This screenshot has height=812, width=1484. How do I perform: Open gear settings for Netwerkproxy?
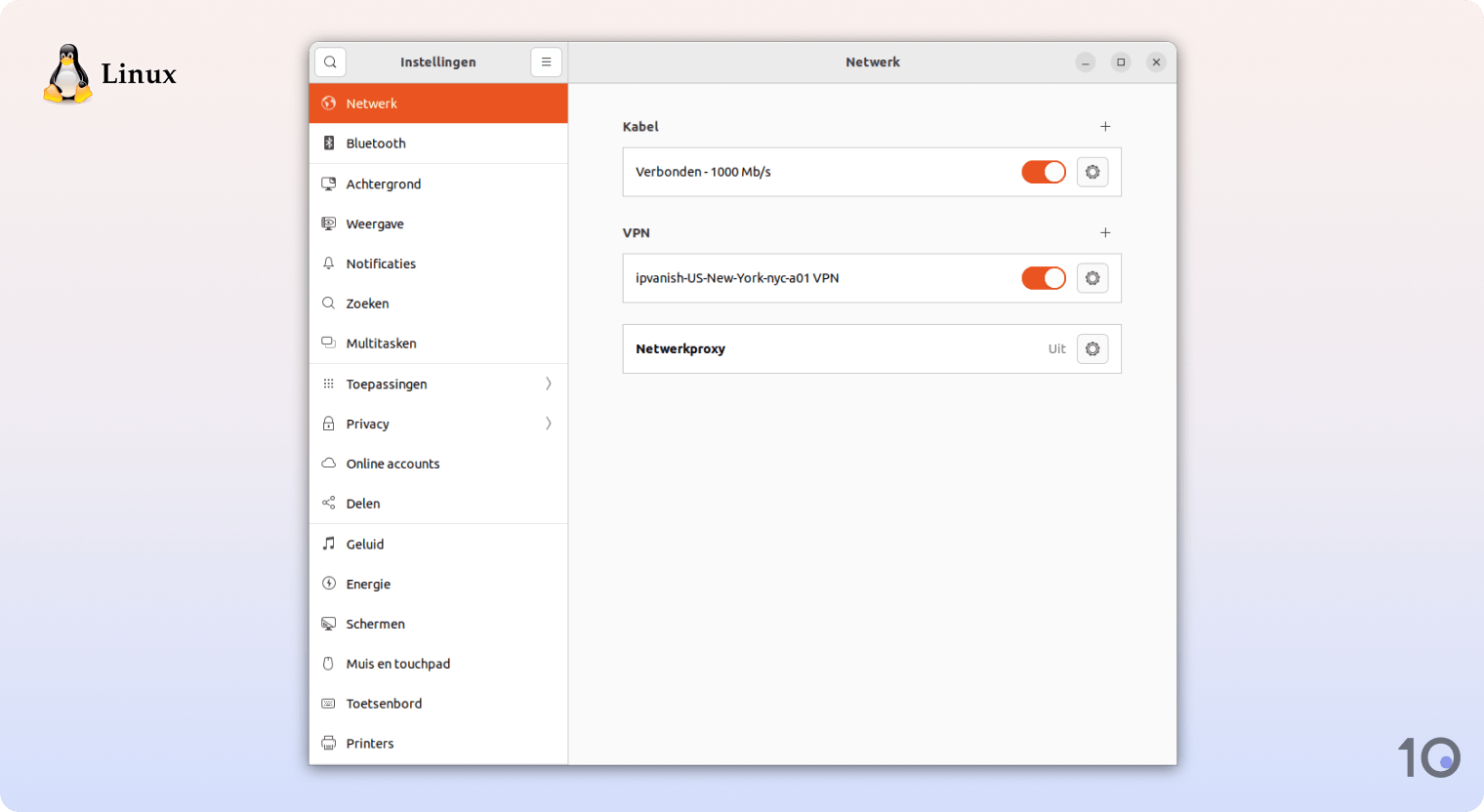[1092, 348]
